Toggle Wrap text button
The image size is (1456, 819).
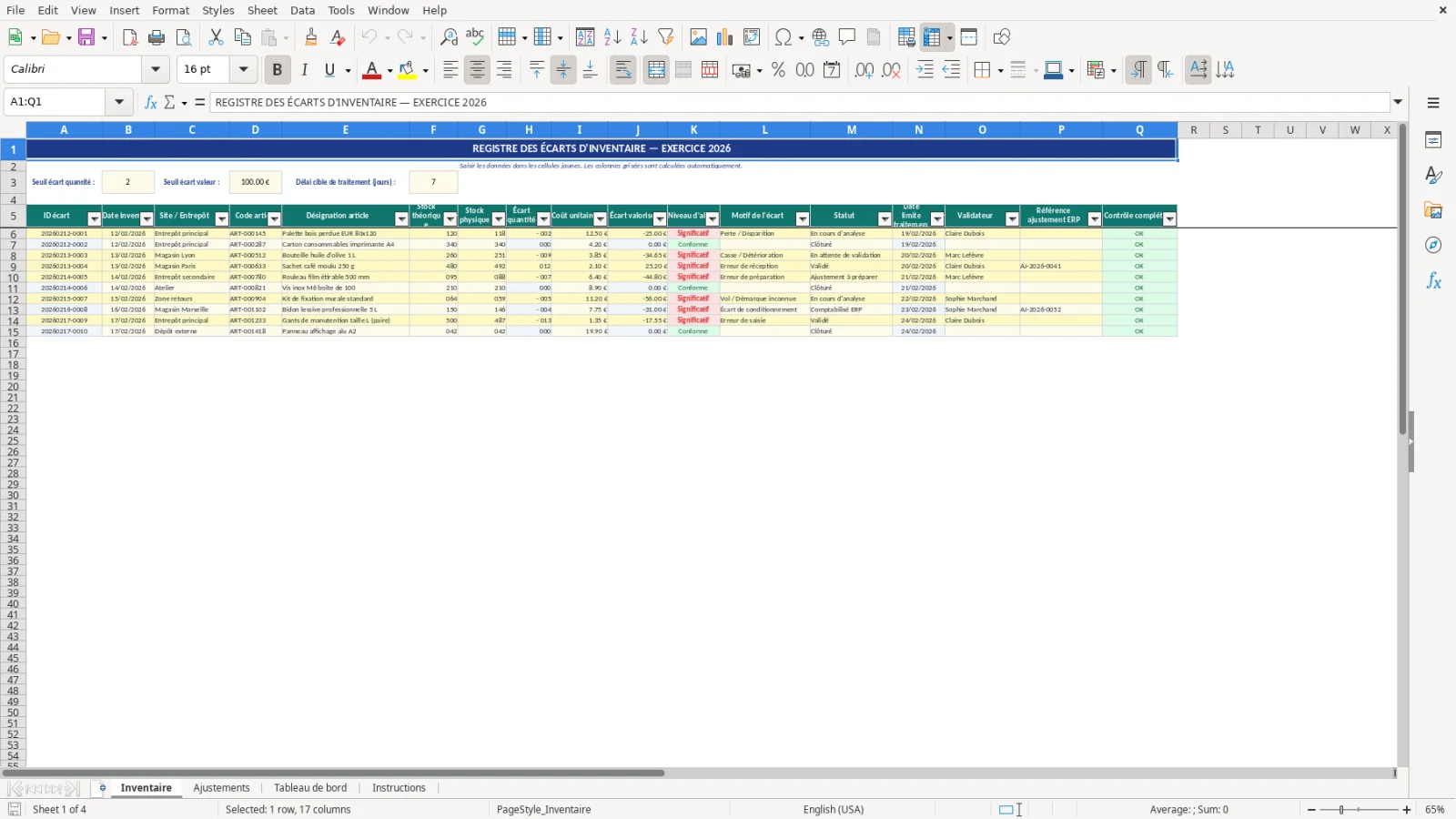click(x=623, y=70)
